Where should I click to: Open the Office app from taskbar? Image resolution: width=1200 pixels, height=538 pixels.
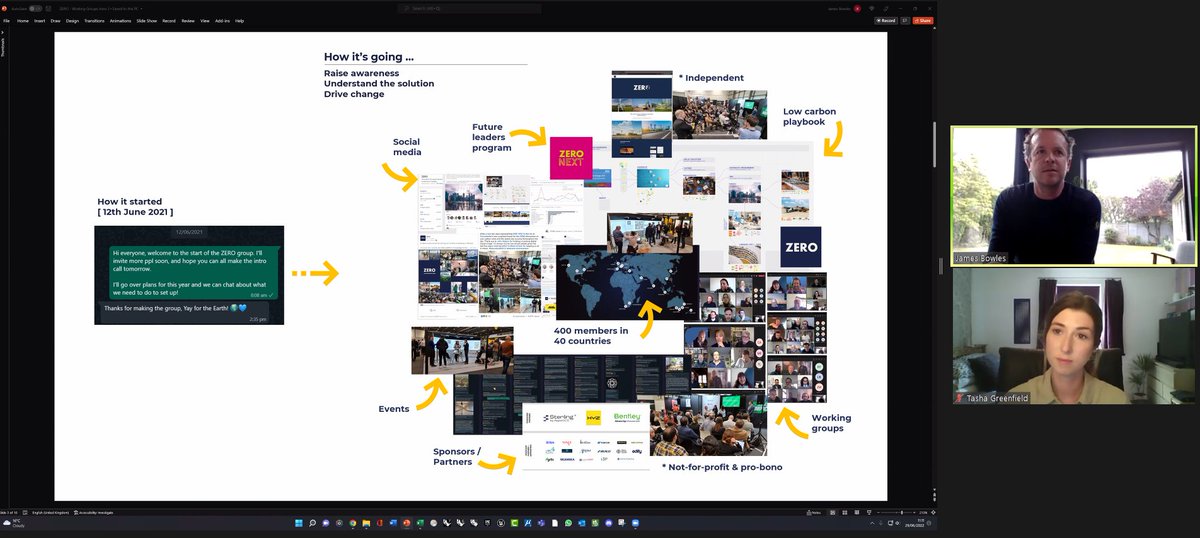(x=379, y=523)
